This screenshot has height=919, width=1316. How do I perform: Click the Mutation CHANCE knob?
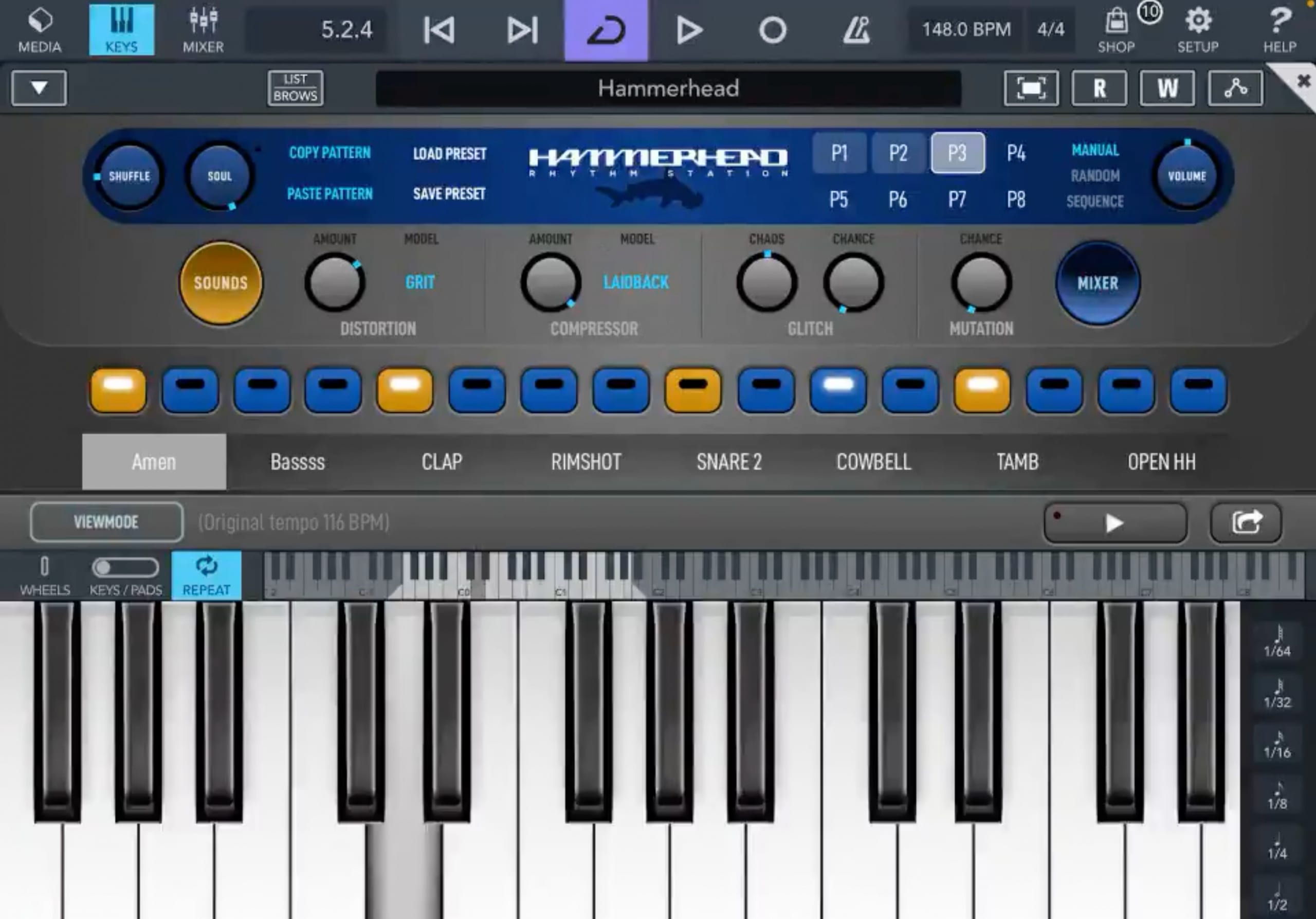coord(981,283)
